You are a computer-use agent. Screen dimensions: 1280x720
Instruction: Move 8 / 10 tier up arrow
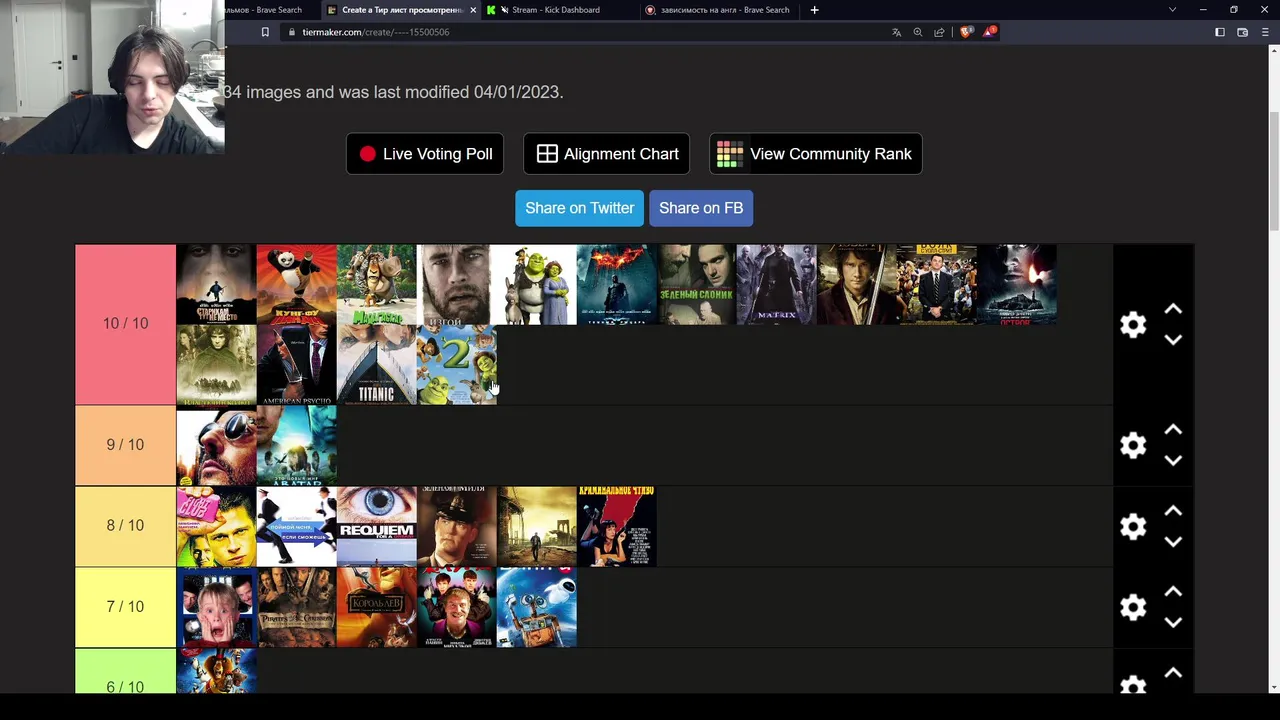pos(1173,511)
